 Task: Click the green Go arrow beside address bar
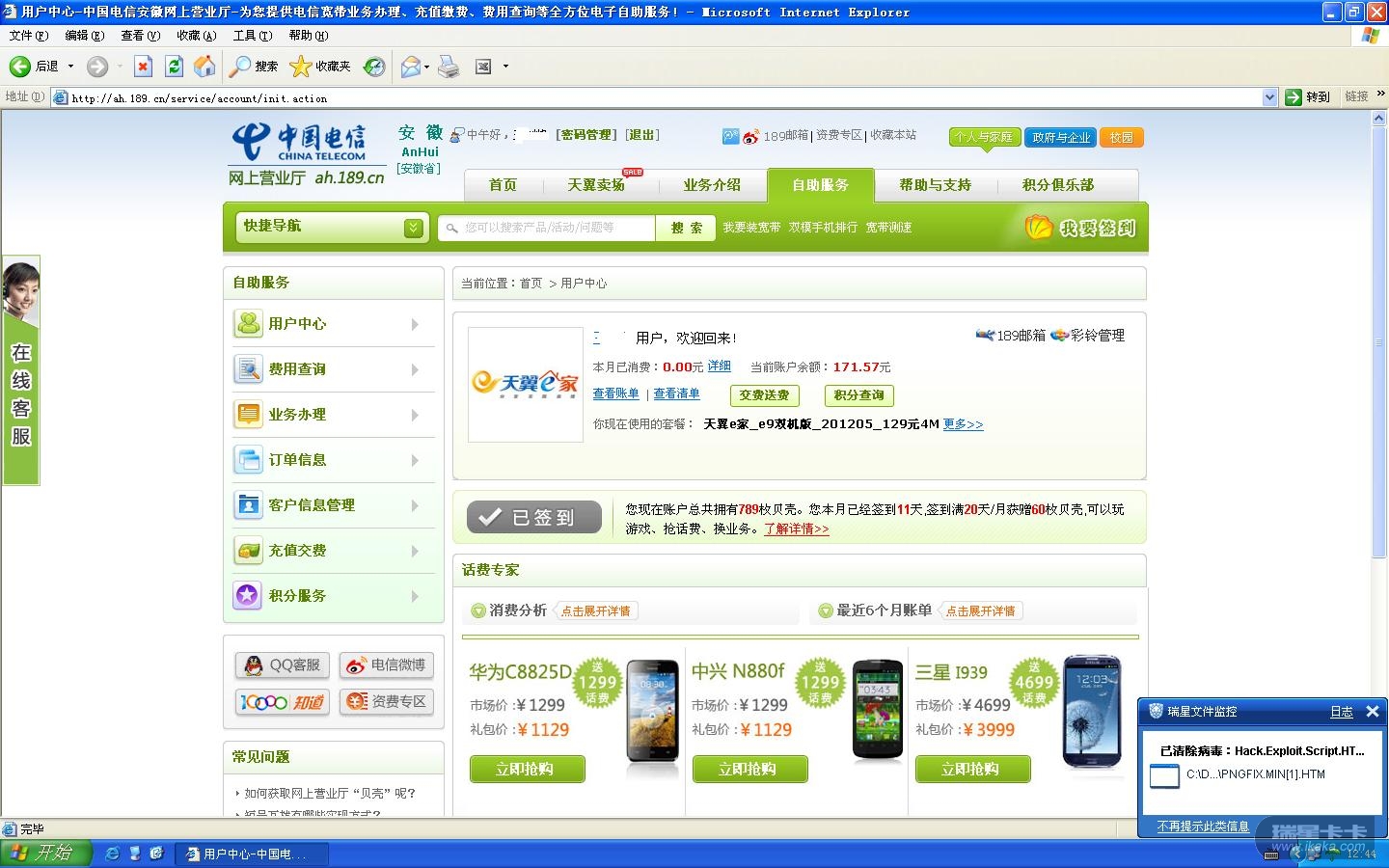pyautogui.click(x=1294, y=96)
